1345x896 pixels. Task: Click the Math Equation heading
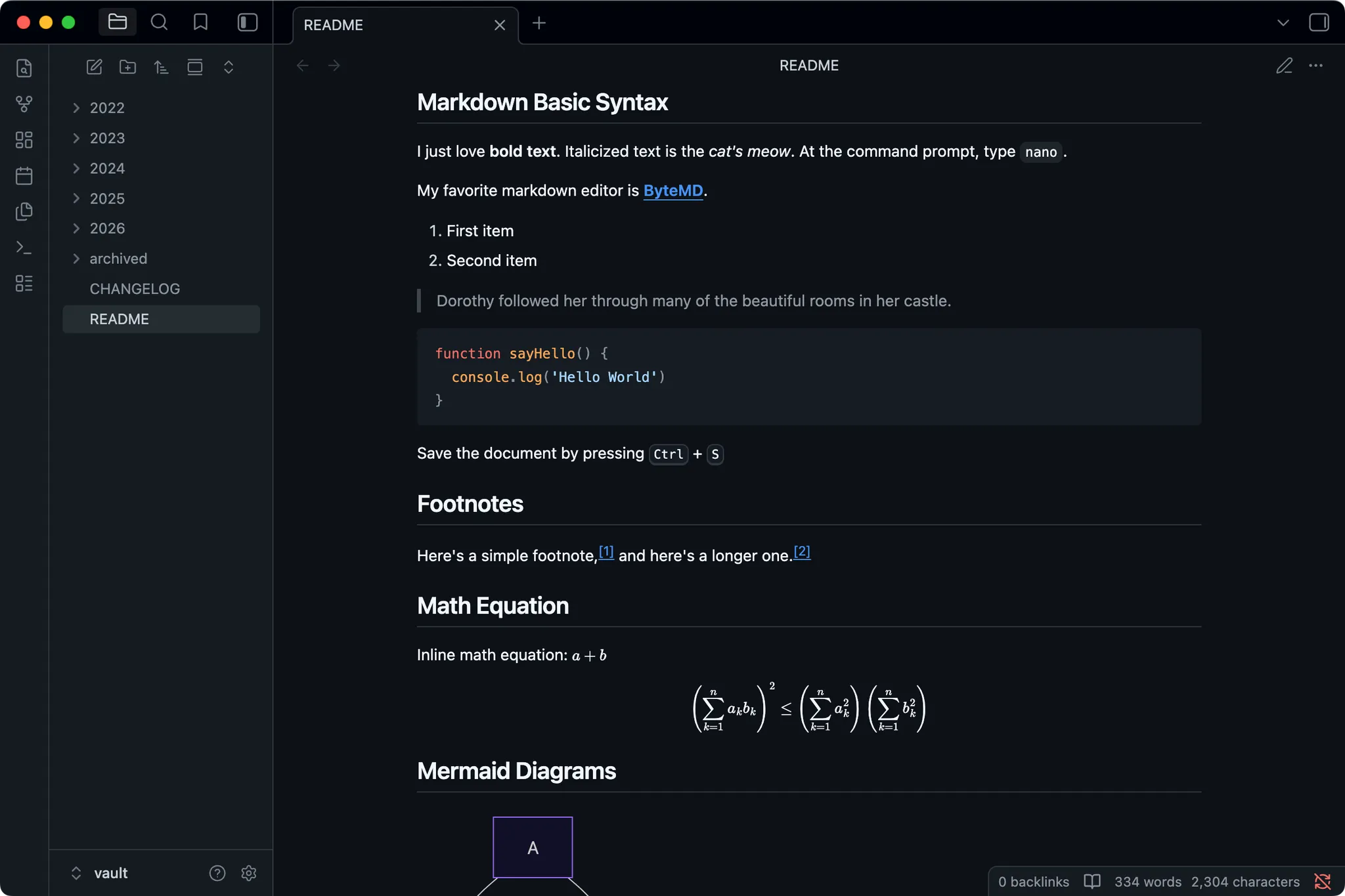[493, 606]
